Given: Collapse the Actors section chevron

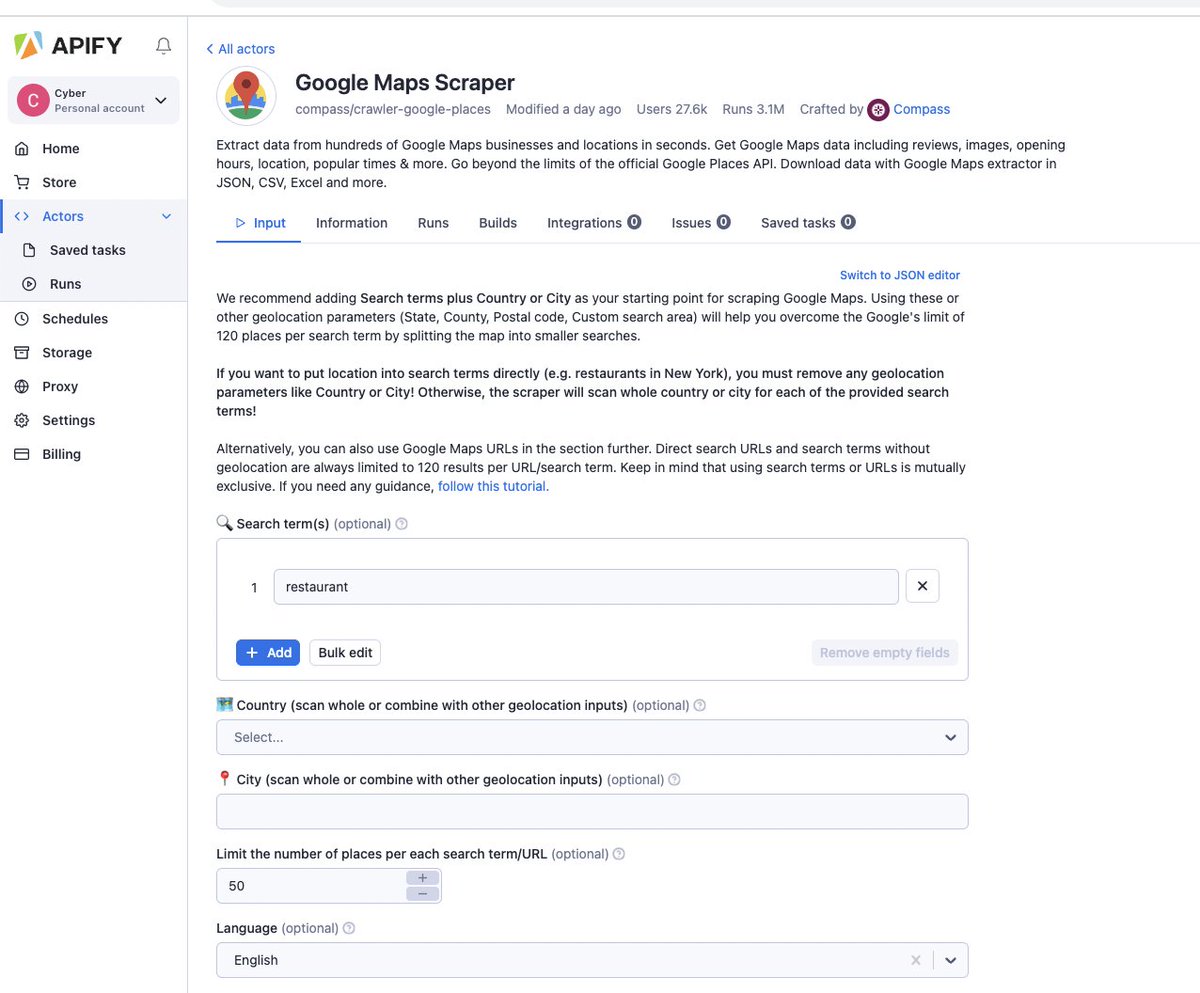Looking at the screenshot, I should point(166,216).
